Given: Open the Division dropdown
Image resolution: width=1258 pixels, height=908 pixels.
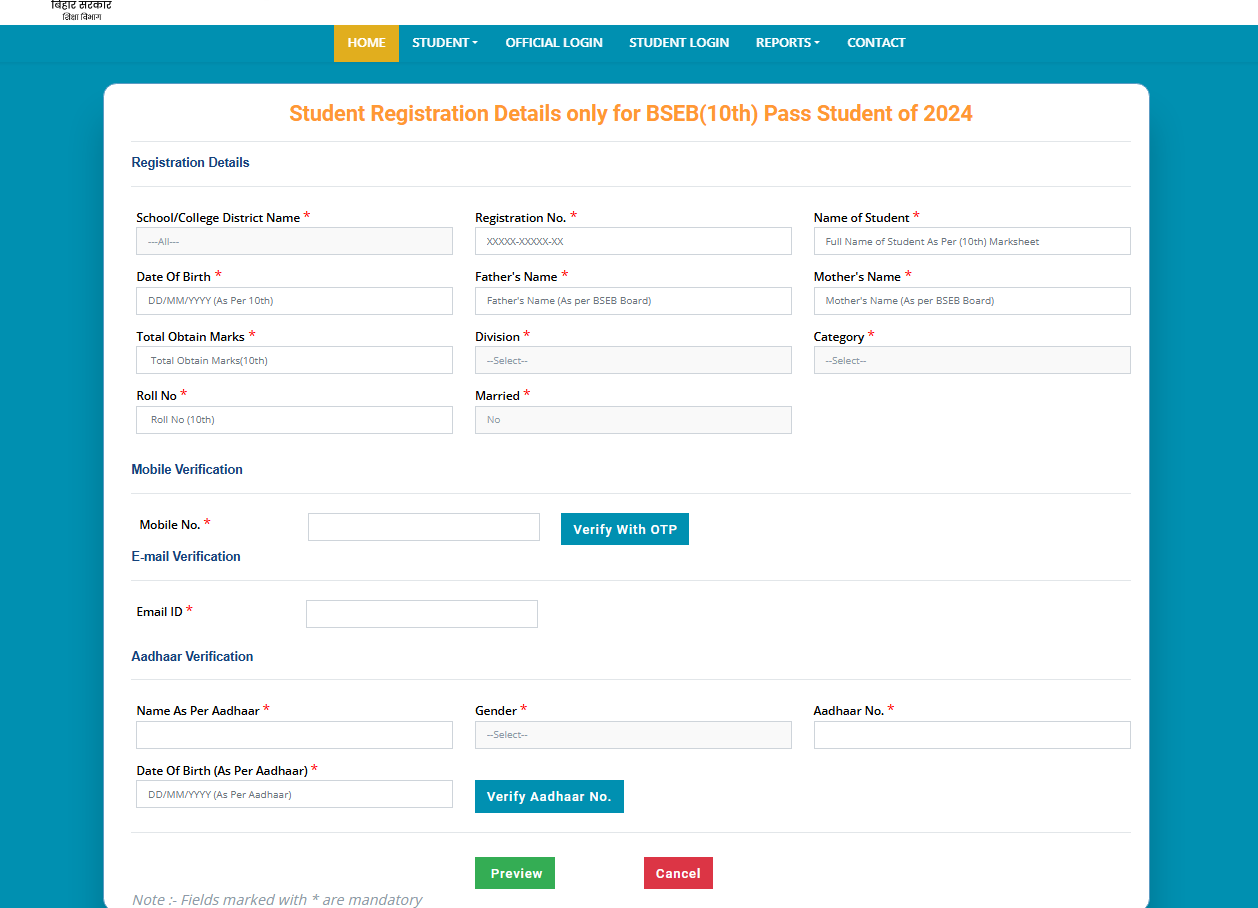Looking at the screenshot, I should (x=633, y=360).
